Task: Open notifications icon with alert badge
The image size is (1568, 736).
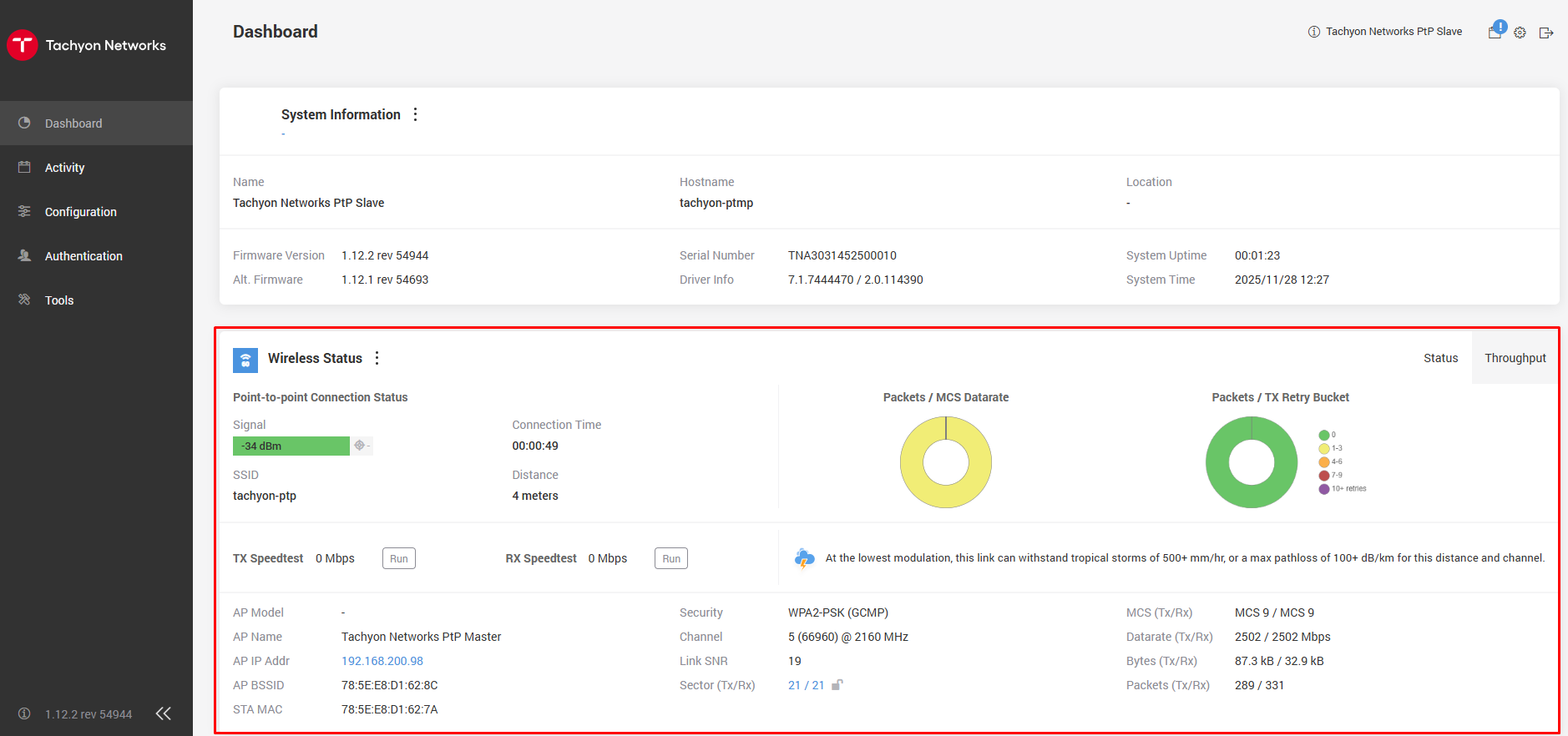Action: tap(1495, 31)
